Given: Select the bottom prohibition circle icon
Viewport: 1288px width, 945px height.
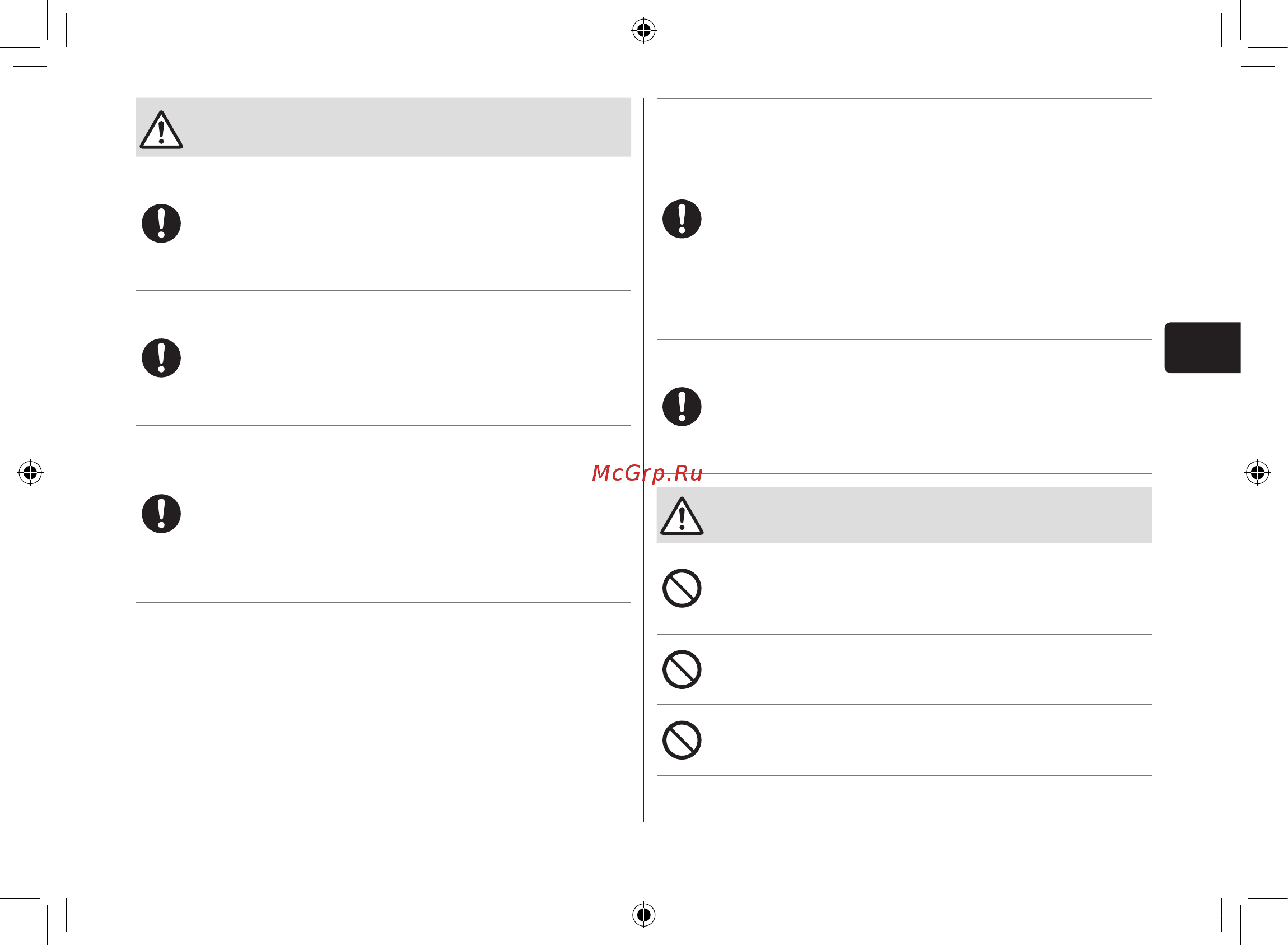Looking at the screenshot, I should [682, 740].
